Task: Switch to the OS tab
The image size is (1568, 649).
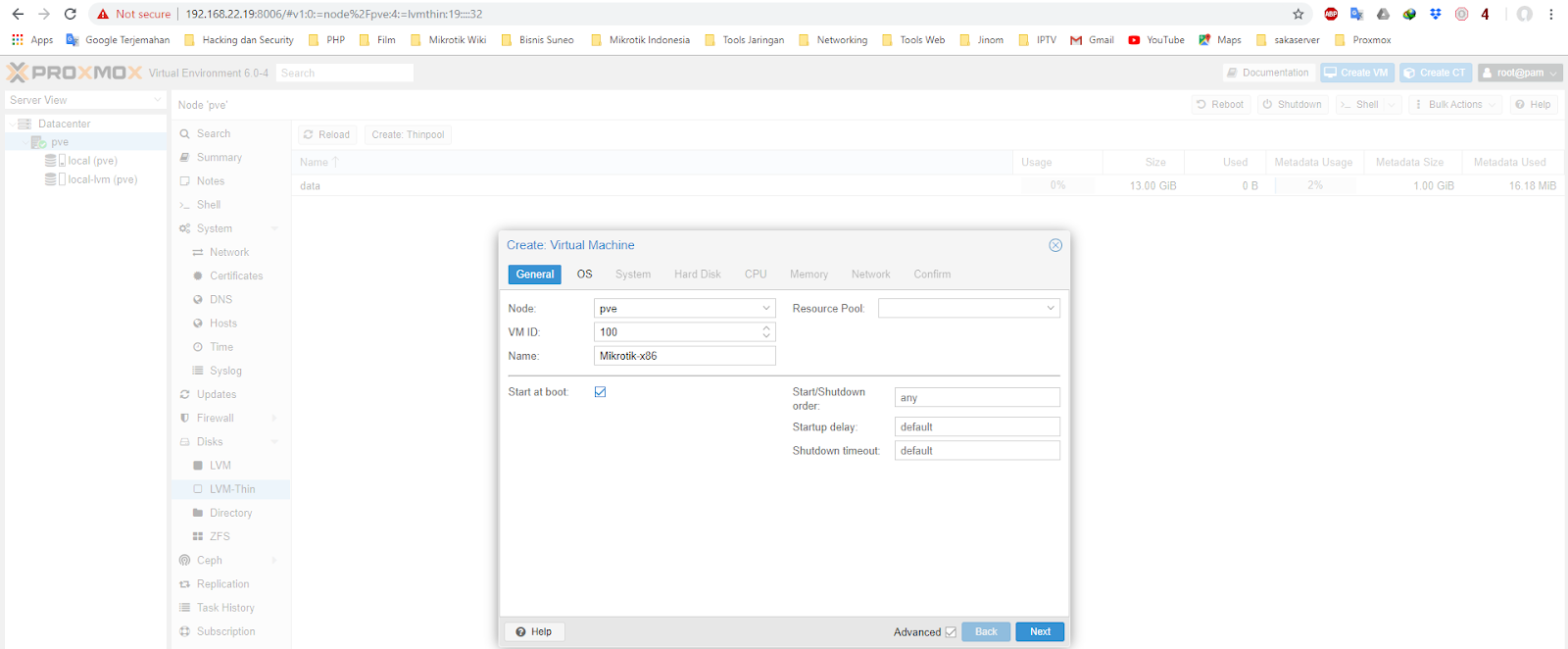Action: [x=585, y=275]
